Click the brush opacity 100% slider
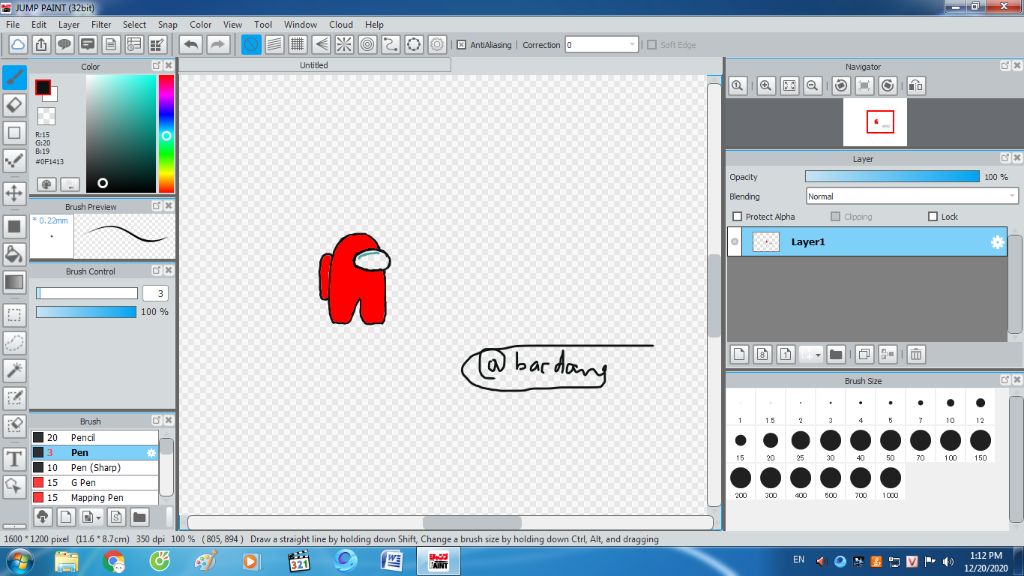 (86, 312)
